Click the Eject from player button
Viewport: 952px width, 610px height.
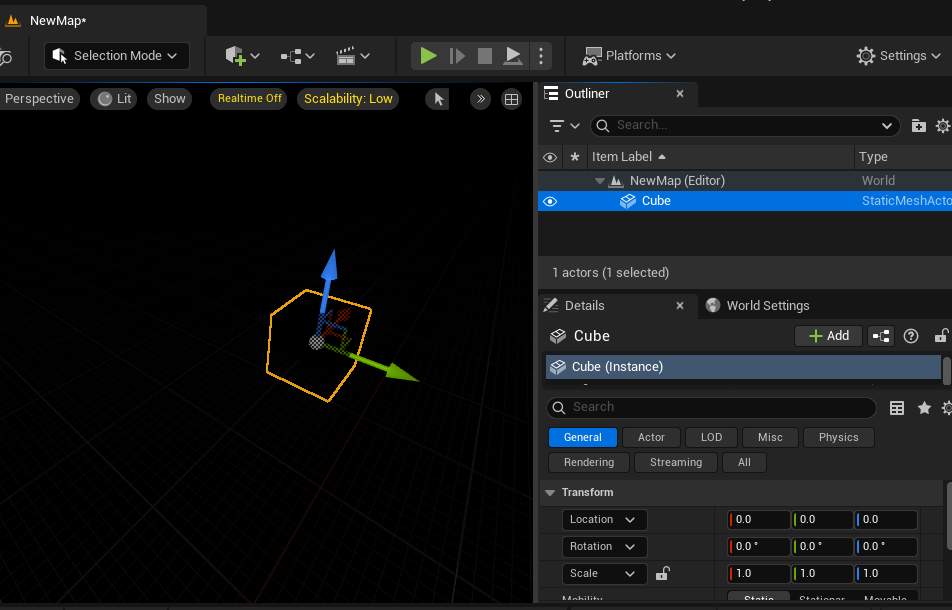click(513, 56)
